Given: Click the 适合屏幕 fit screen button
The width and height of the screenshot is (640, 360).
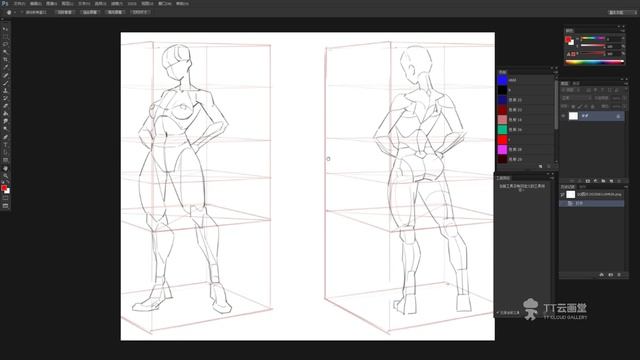Looking at the screenshot, I should (90, 12).
